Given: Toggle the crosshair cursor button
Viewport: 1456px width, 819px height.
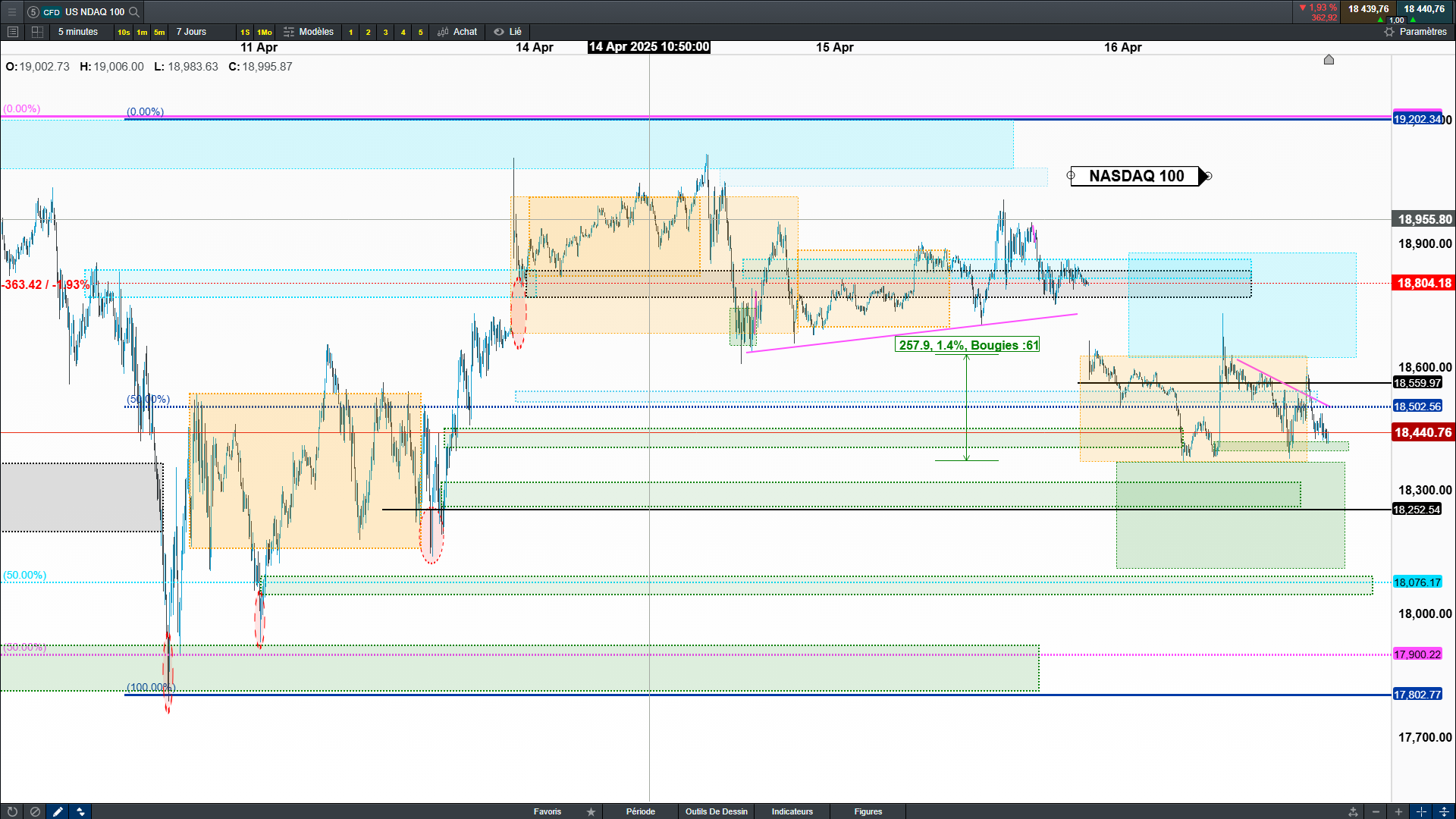Looking at the screenshot, I should 1421,811.
